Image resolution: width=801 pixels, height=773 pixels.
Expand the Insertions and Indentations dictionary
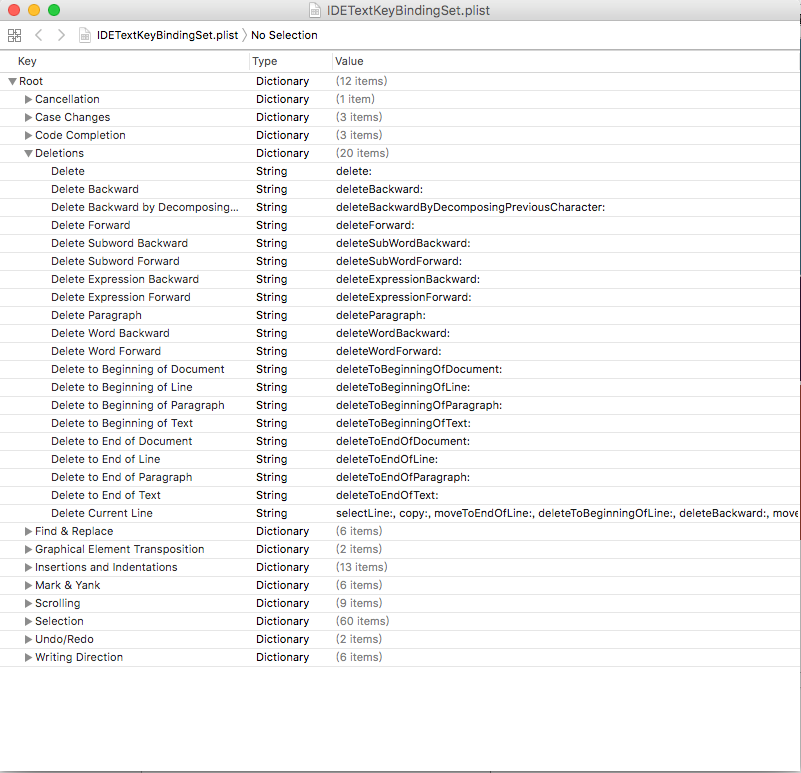28,567
